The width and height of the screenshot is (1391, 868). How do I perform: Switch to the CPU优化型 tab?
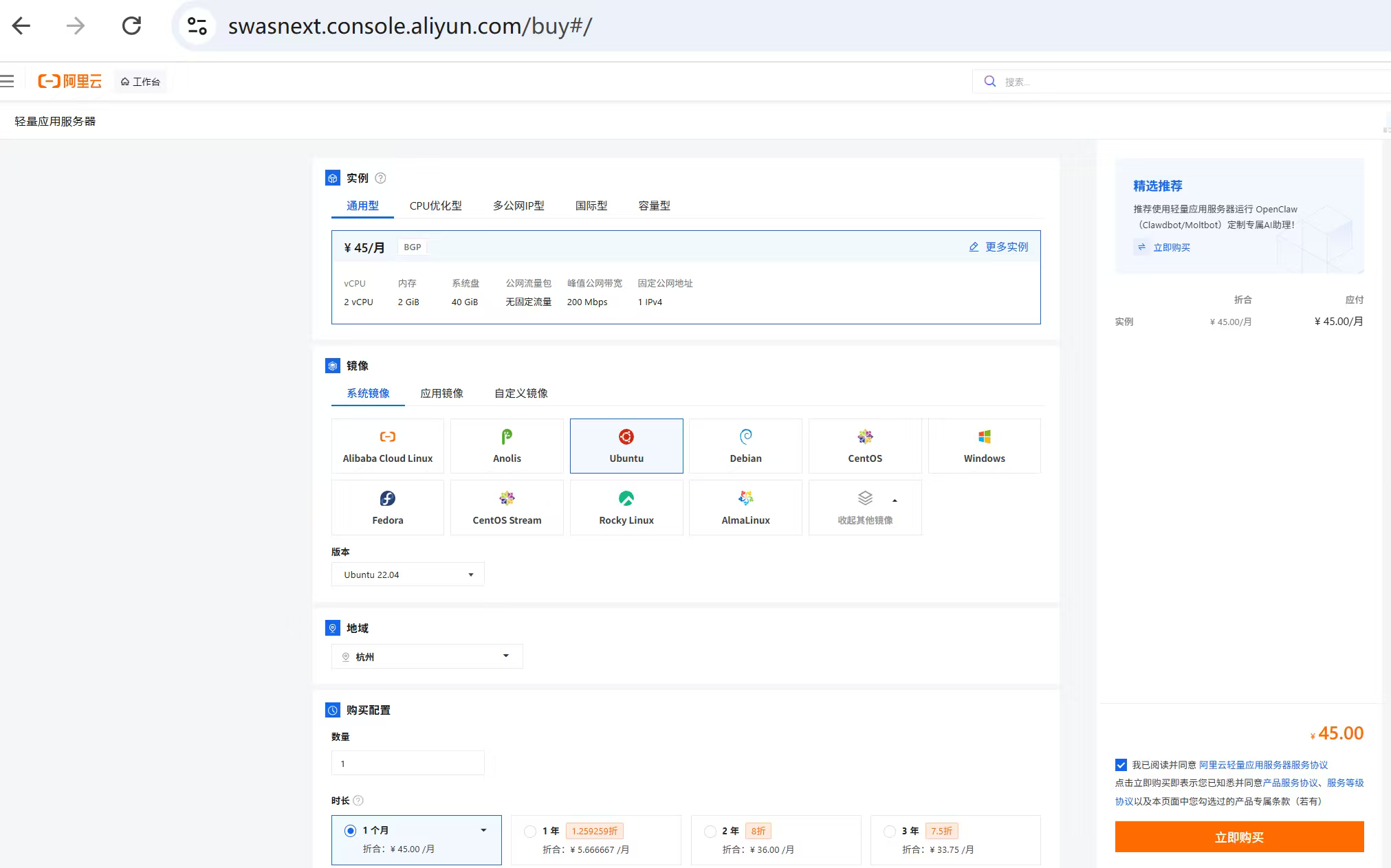point(436,205)
